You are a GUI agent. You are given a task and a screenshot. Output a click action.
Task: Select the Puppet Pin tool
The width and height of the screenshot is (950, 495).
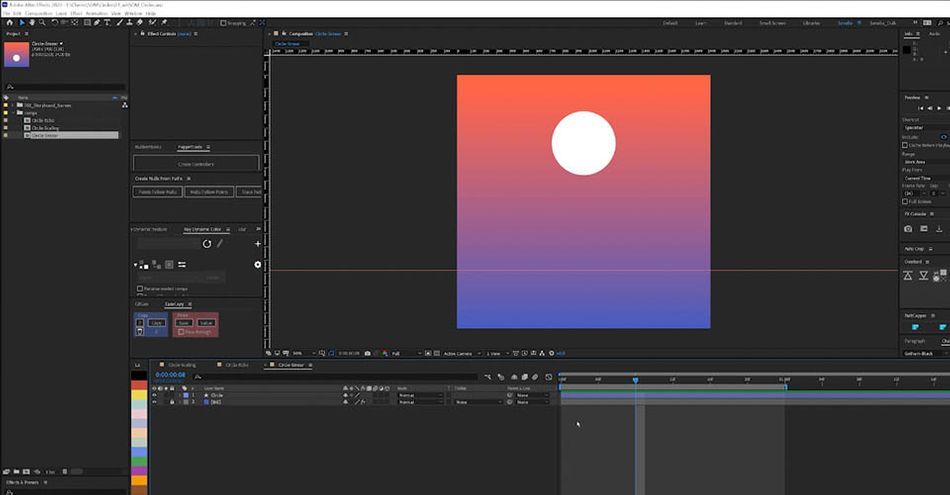coord(164,22)
